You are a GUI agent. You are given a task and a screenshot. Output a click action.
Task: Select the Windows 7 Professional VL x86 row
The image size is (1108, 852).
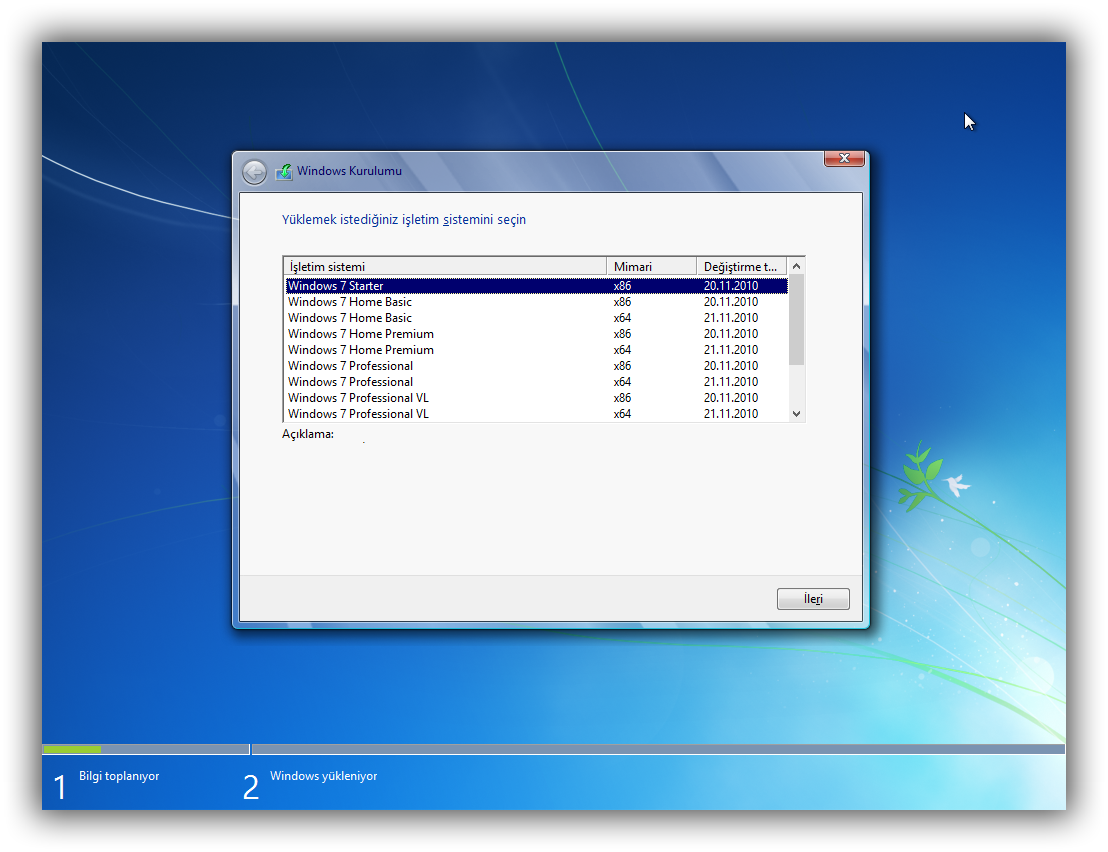coord(536,398)
